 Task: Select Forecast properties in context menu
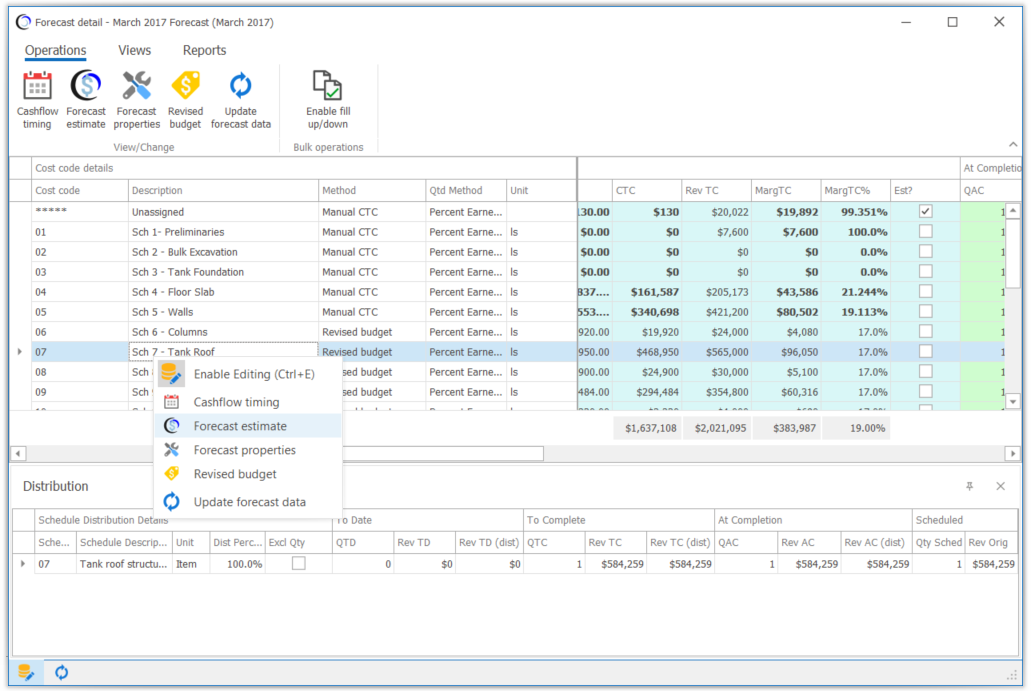(x=248, y=450)
